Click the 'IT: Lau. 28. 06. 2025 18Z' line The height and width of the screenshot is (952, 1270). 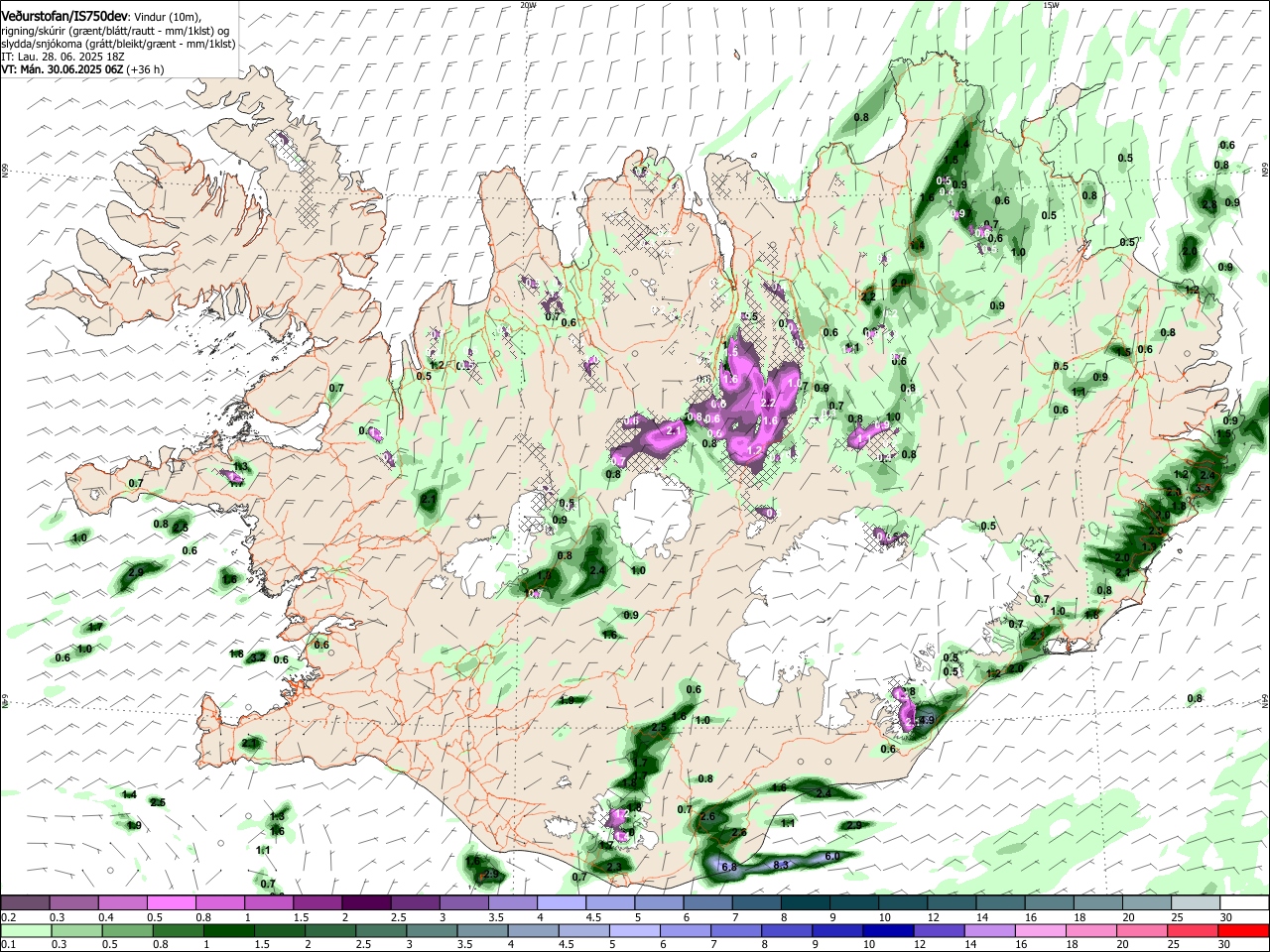click(x=63, y=57)
